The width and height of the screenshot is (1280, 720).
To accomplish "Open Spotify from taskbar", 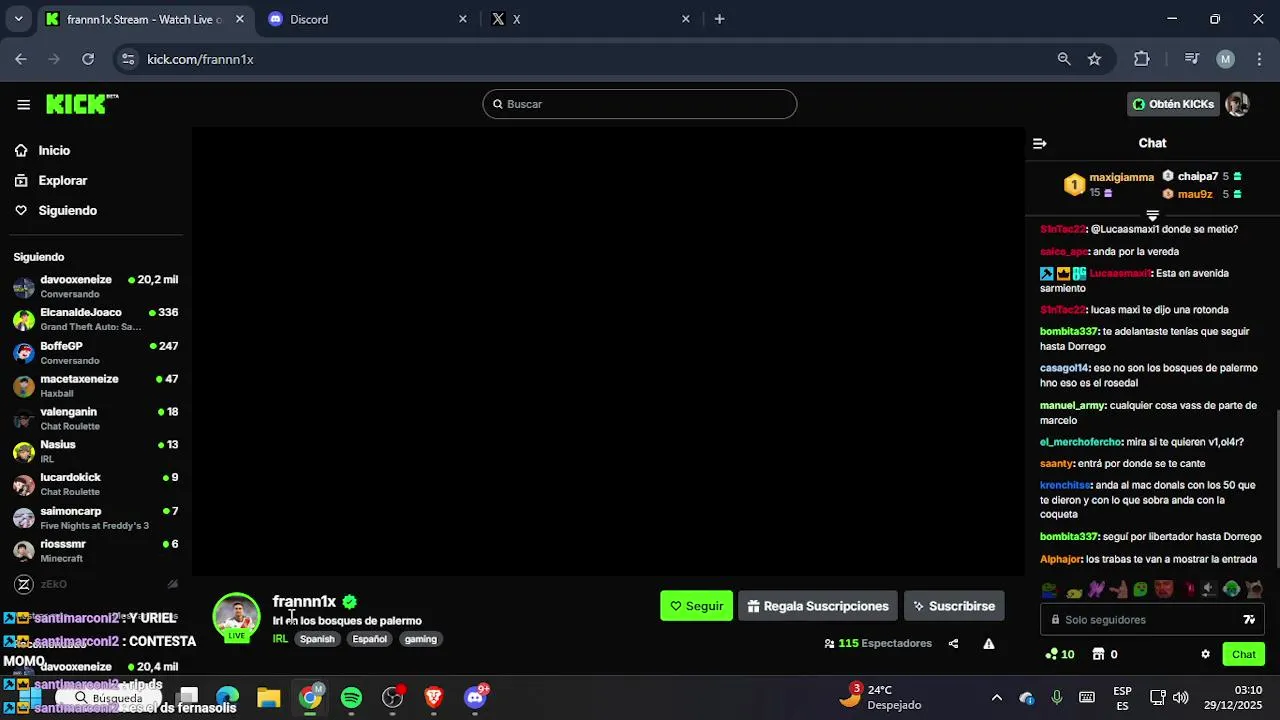I will click(351, 698).
